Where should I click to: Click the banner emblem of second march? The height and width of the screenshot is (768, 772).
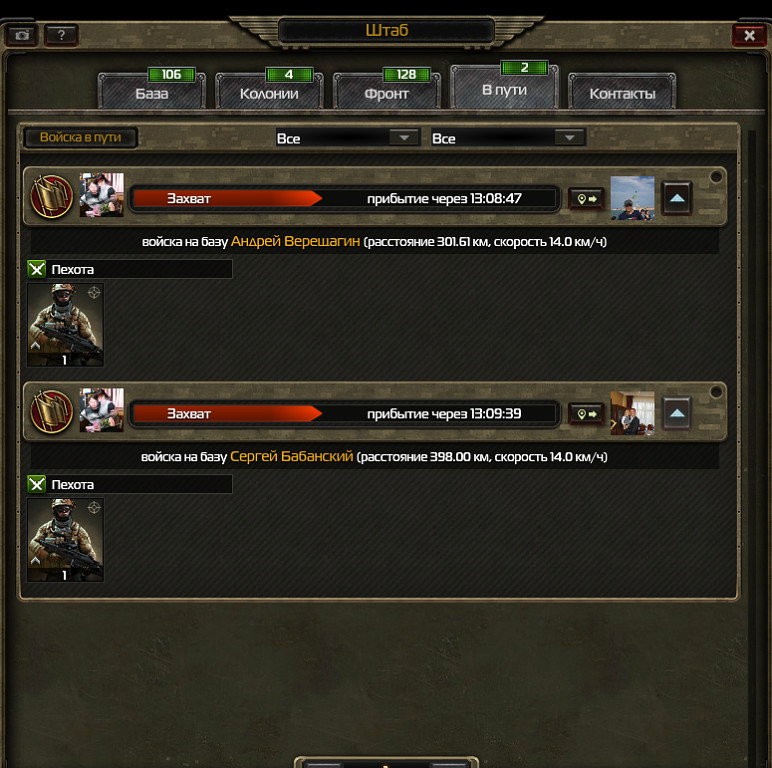click(51, 412)
